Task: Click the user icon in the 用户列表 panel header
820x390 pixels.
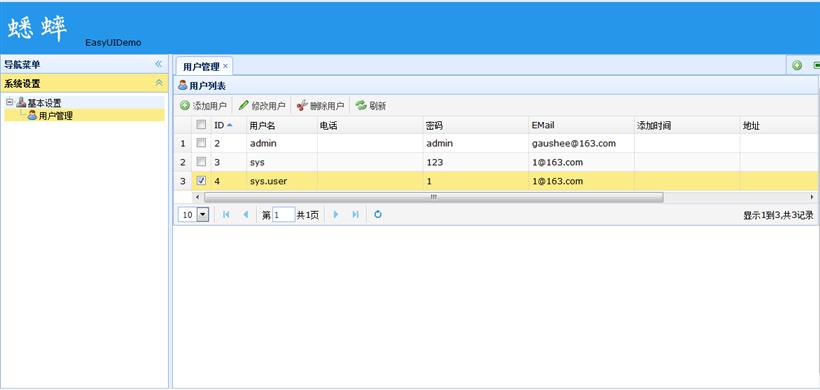Action: tap(183, 85)
